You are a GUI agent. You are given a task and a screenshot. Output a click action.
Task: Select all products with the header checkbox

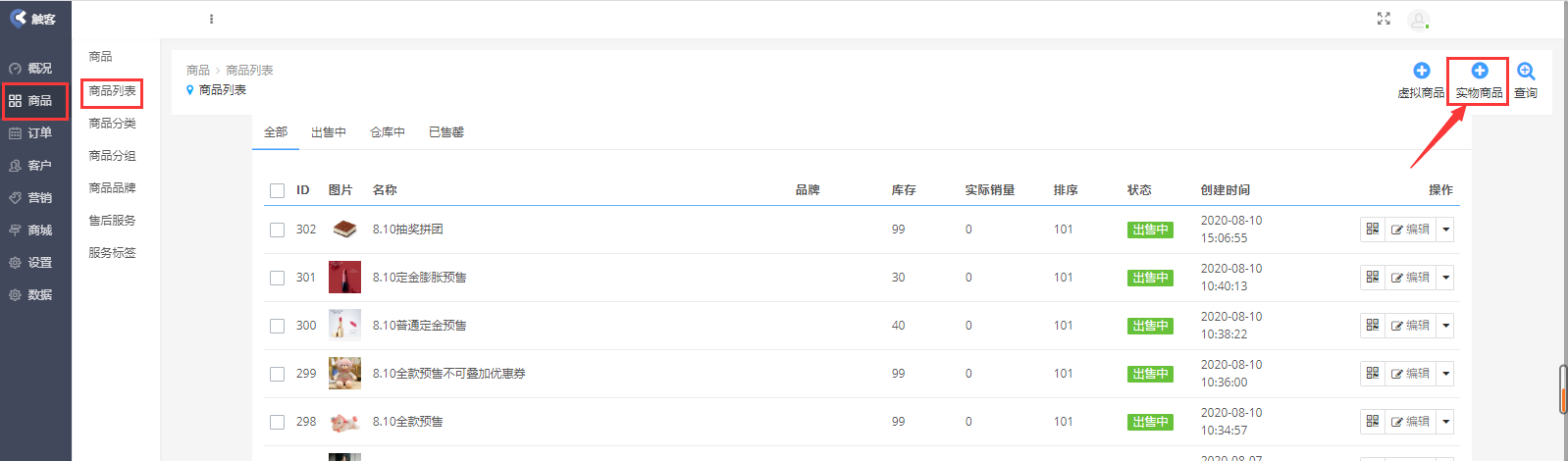277,190
